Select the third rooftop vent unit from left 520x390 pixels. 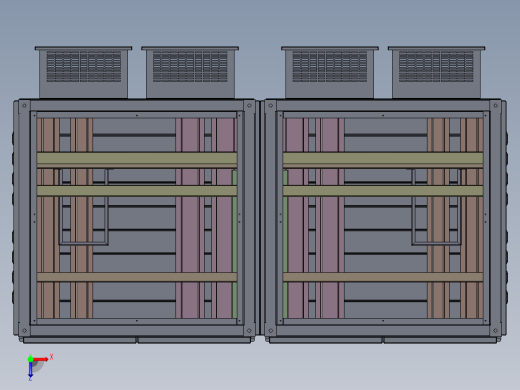coord(330,72)
